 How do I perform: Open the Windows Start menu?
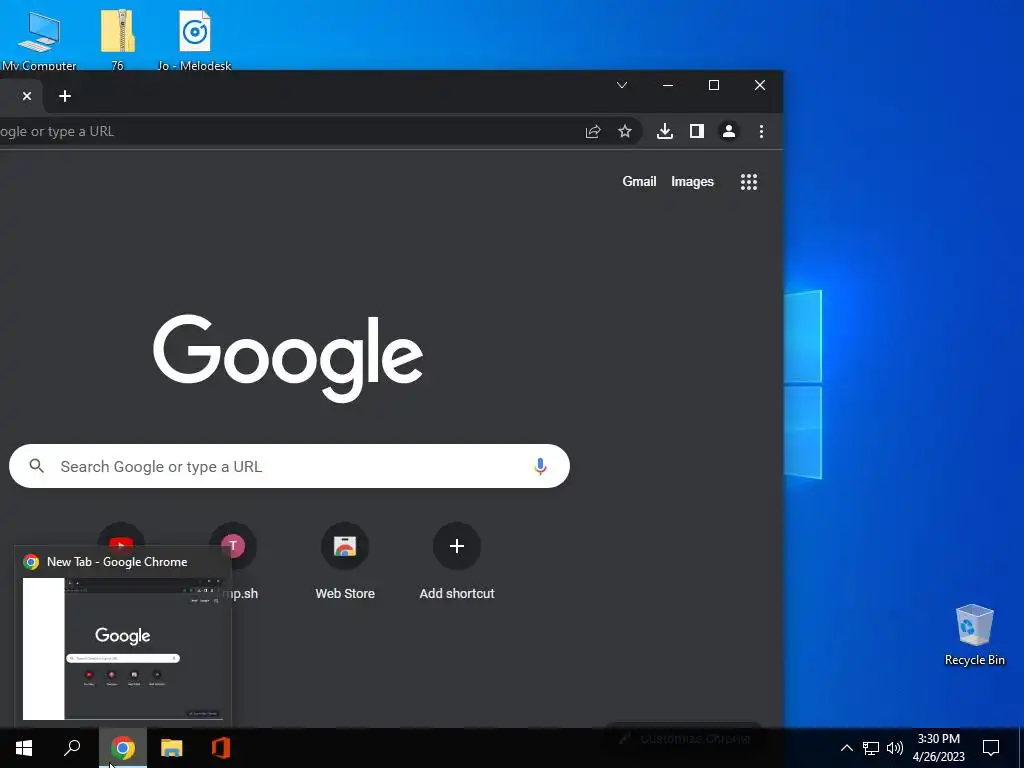pos(24,748)
